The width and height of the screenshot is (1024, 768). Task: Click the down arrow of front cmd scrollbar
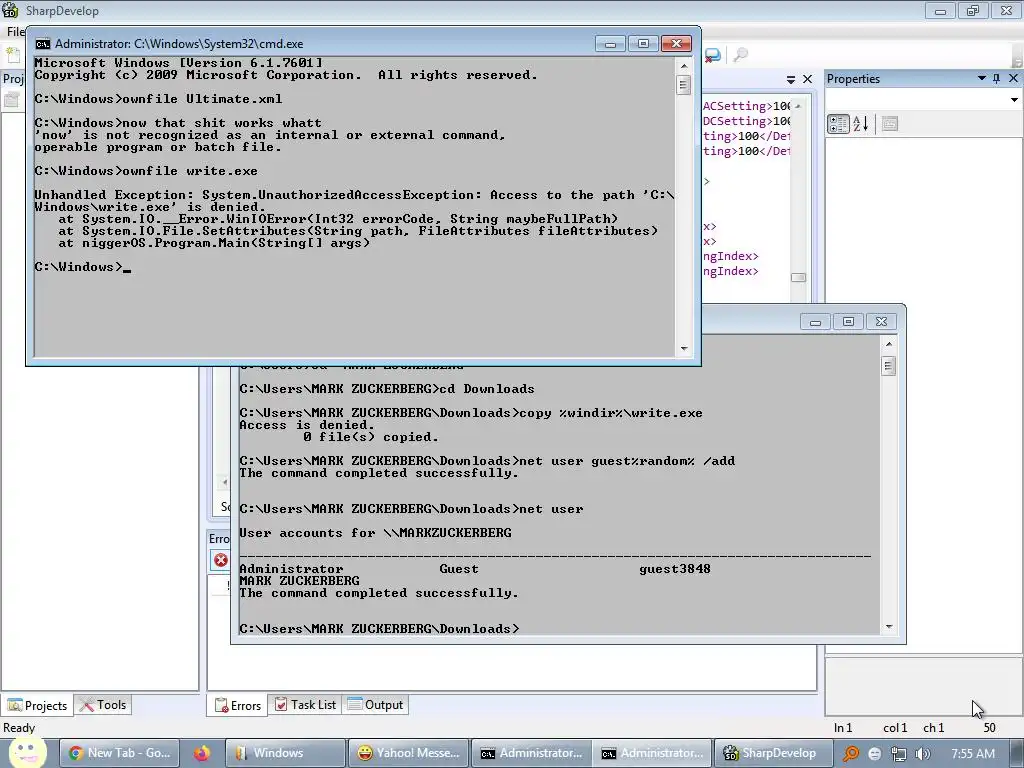684,349
